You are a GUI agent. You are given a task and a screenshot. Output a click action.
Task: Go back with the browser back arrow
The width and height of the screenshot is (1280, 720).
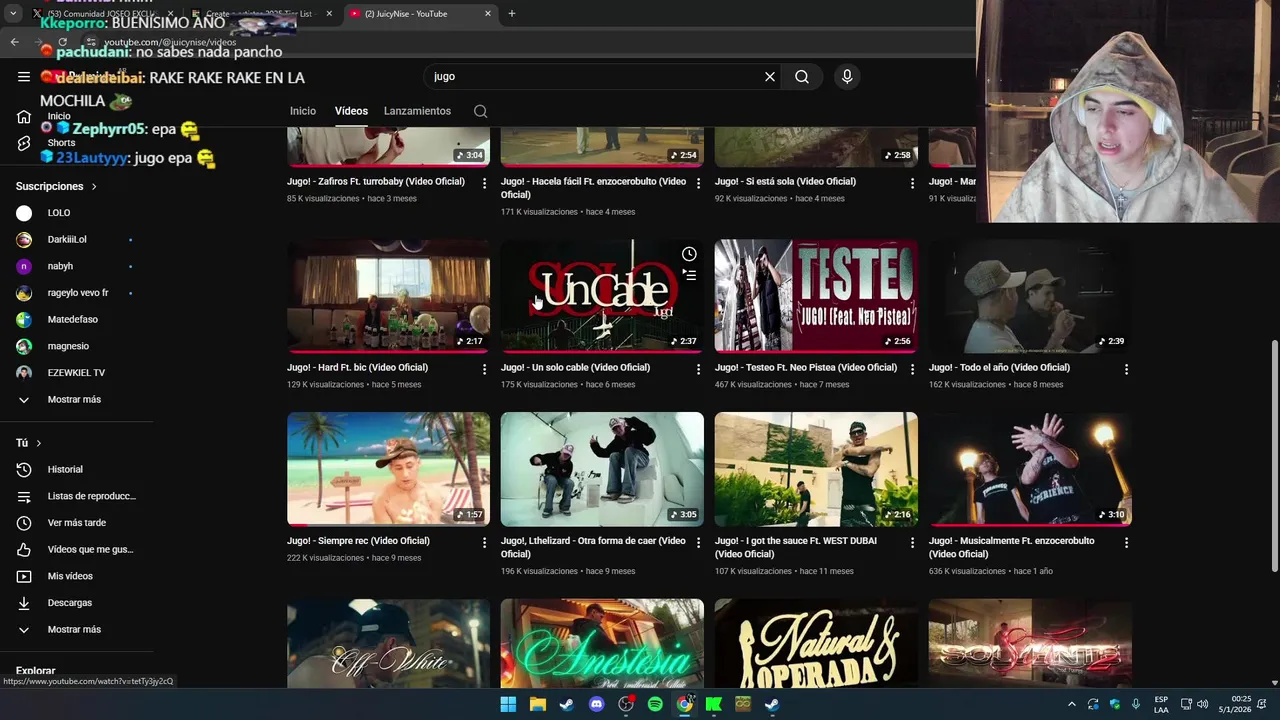coord(15,42)
